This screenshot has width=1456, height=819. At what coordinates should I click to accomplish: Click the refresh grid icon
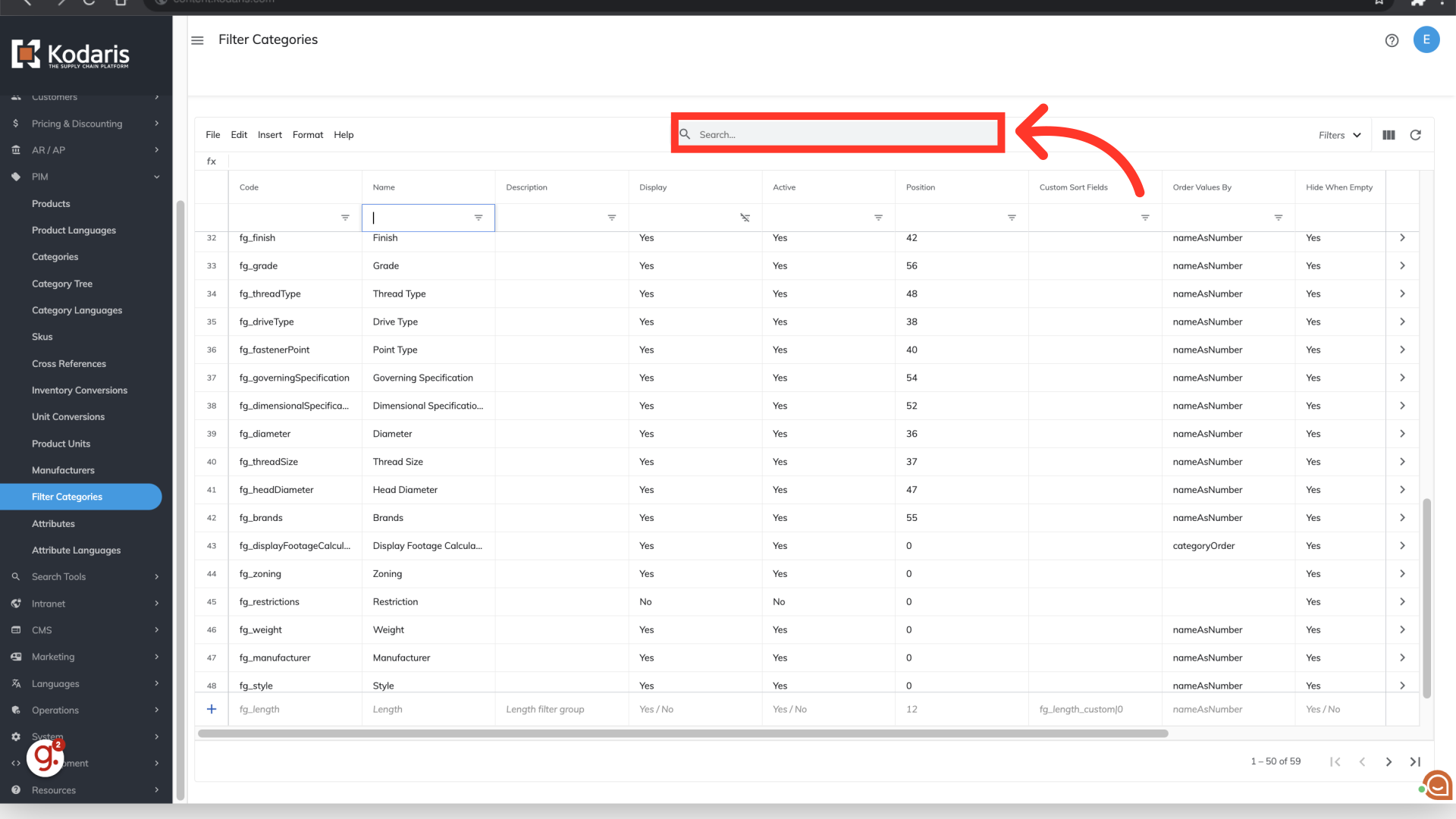[x=1415, y=135]
